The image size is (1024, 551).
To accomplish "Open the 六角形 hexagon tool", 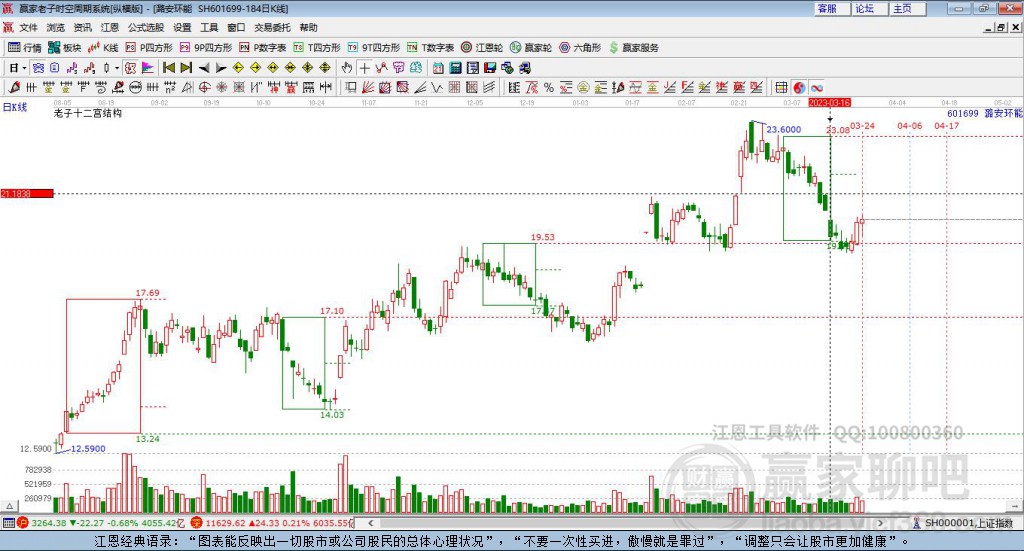I will (x=580, y=48).
